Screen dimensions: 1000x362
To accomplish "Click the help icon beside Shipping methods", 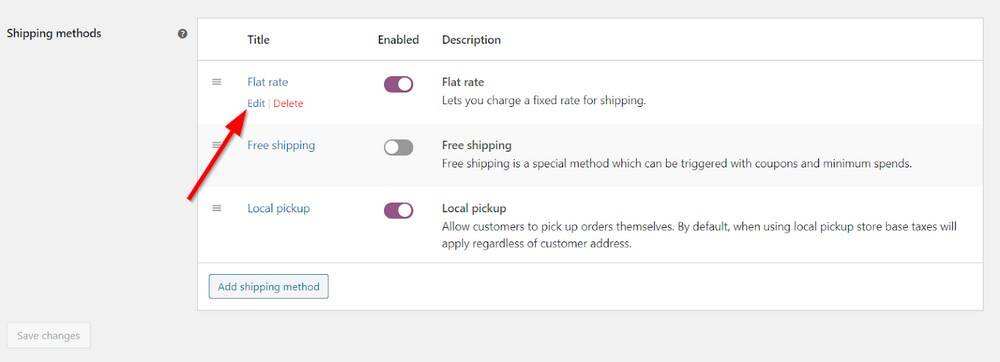I will [x=182, y=34].
